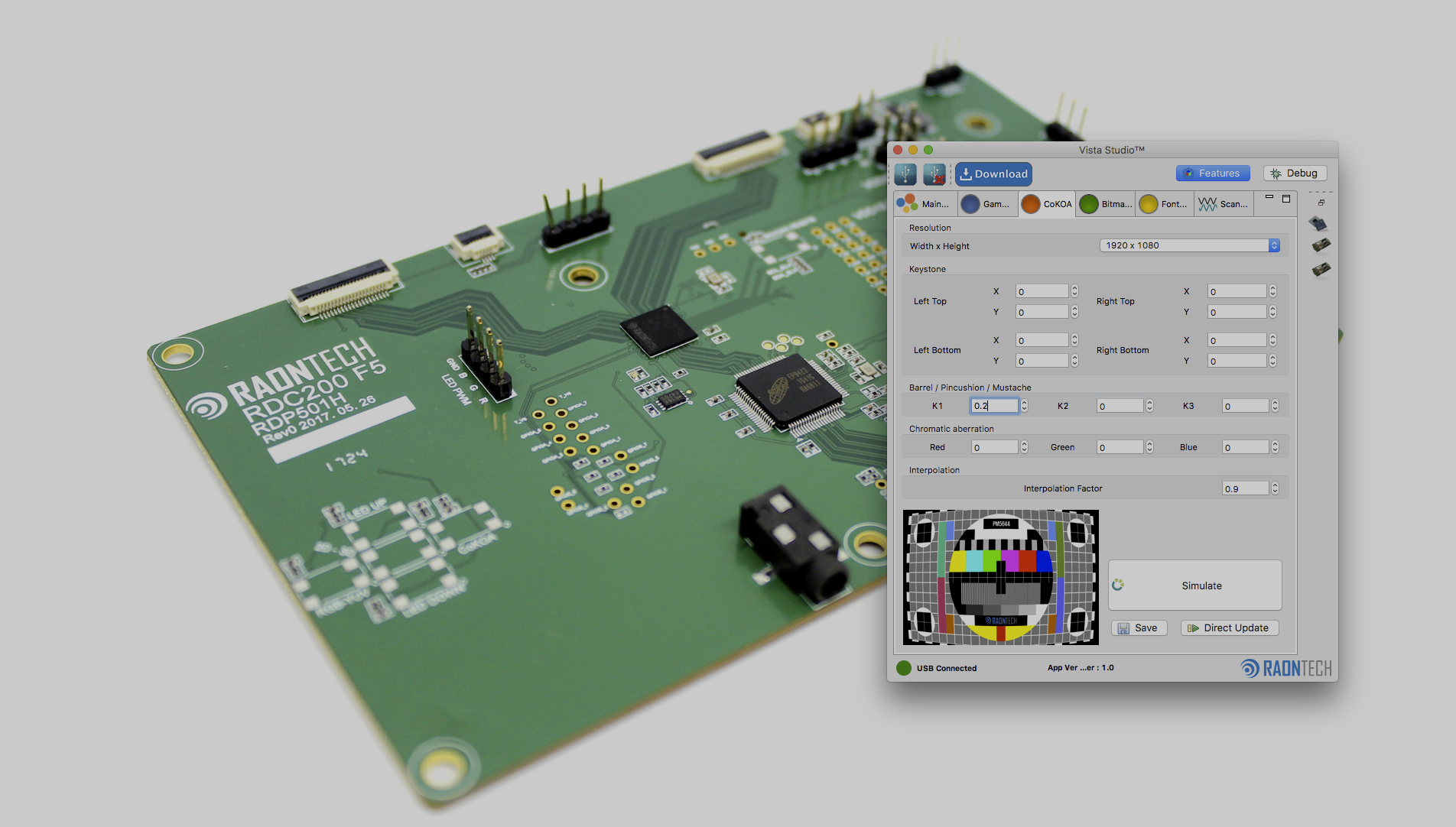Click the App Ver status text
Viewport: 1456px width, 827px height.
click(x=1081, y=668)
